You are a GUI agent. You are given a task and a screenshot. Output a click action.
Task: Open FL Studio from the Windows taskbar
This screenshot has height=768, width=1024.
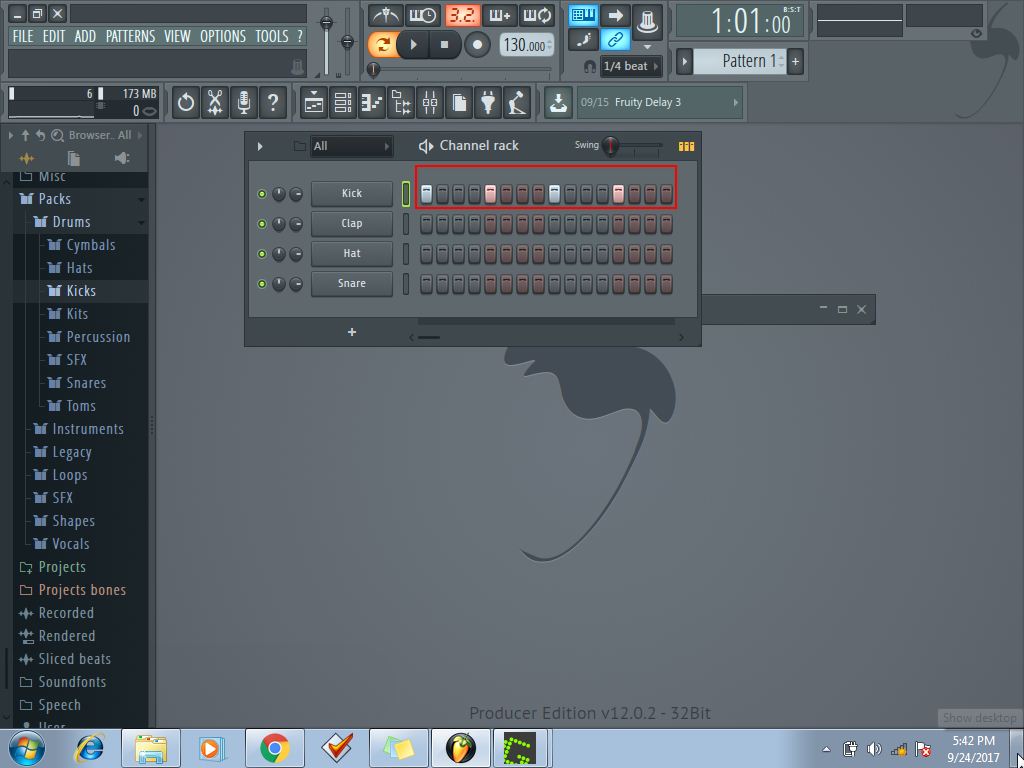point(461,747)
